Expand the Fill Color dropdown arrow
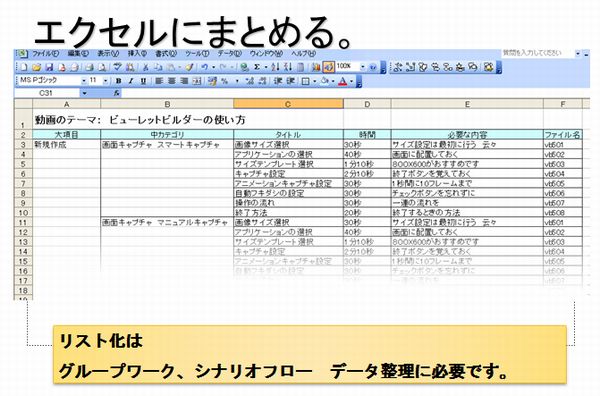The height and width of the screenshot is (396, 600). [333, 81]
